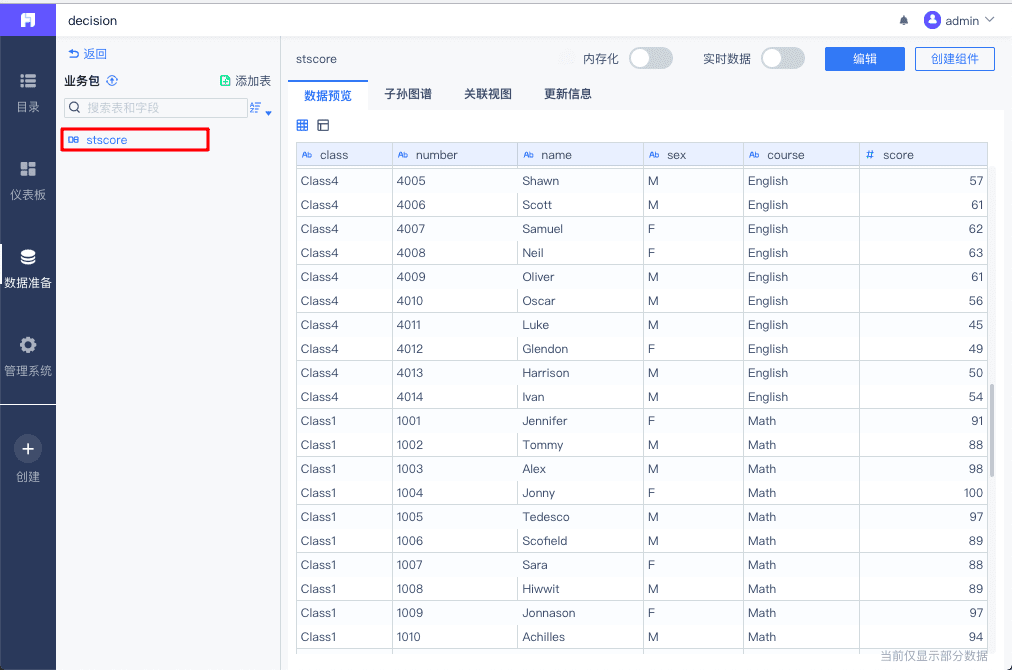Click the sex column header
Image resolution: width=1012 pixels, height=670 pixels.
tap(694, 155)
